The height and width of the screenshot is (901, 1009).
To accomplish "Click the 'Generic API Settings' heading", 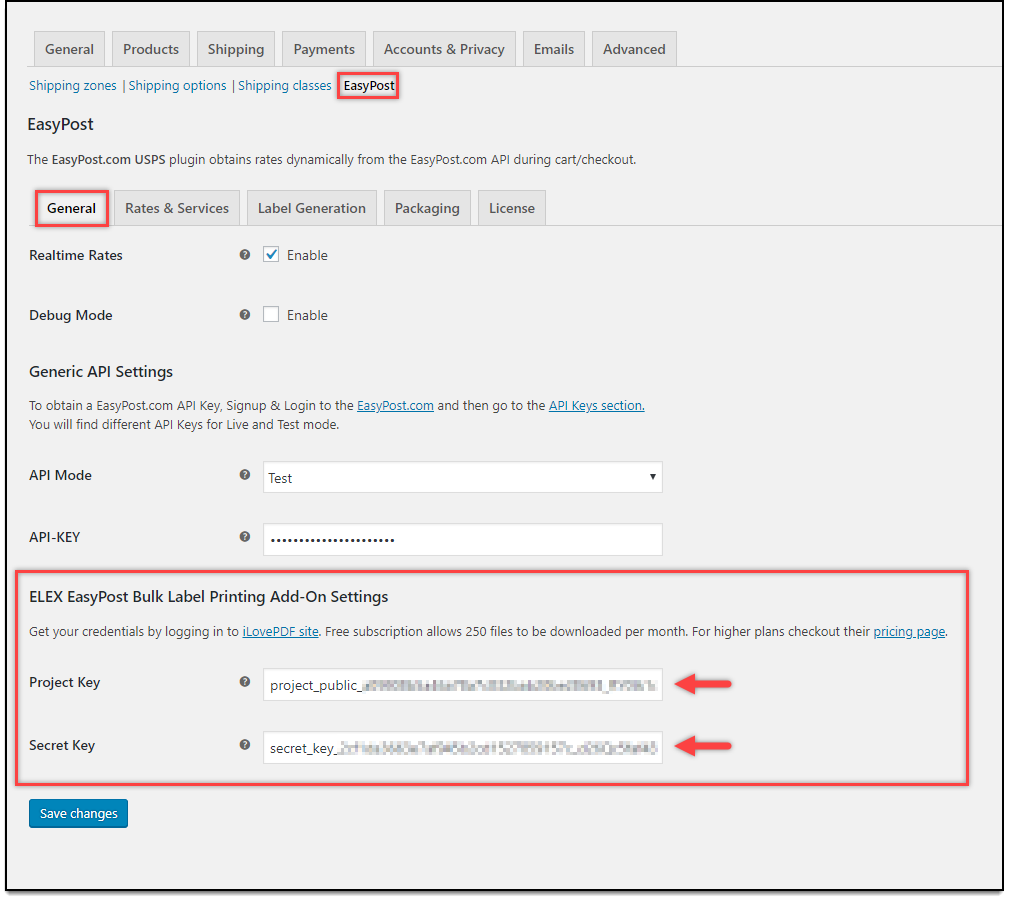I will pos(101,371).
